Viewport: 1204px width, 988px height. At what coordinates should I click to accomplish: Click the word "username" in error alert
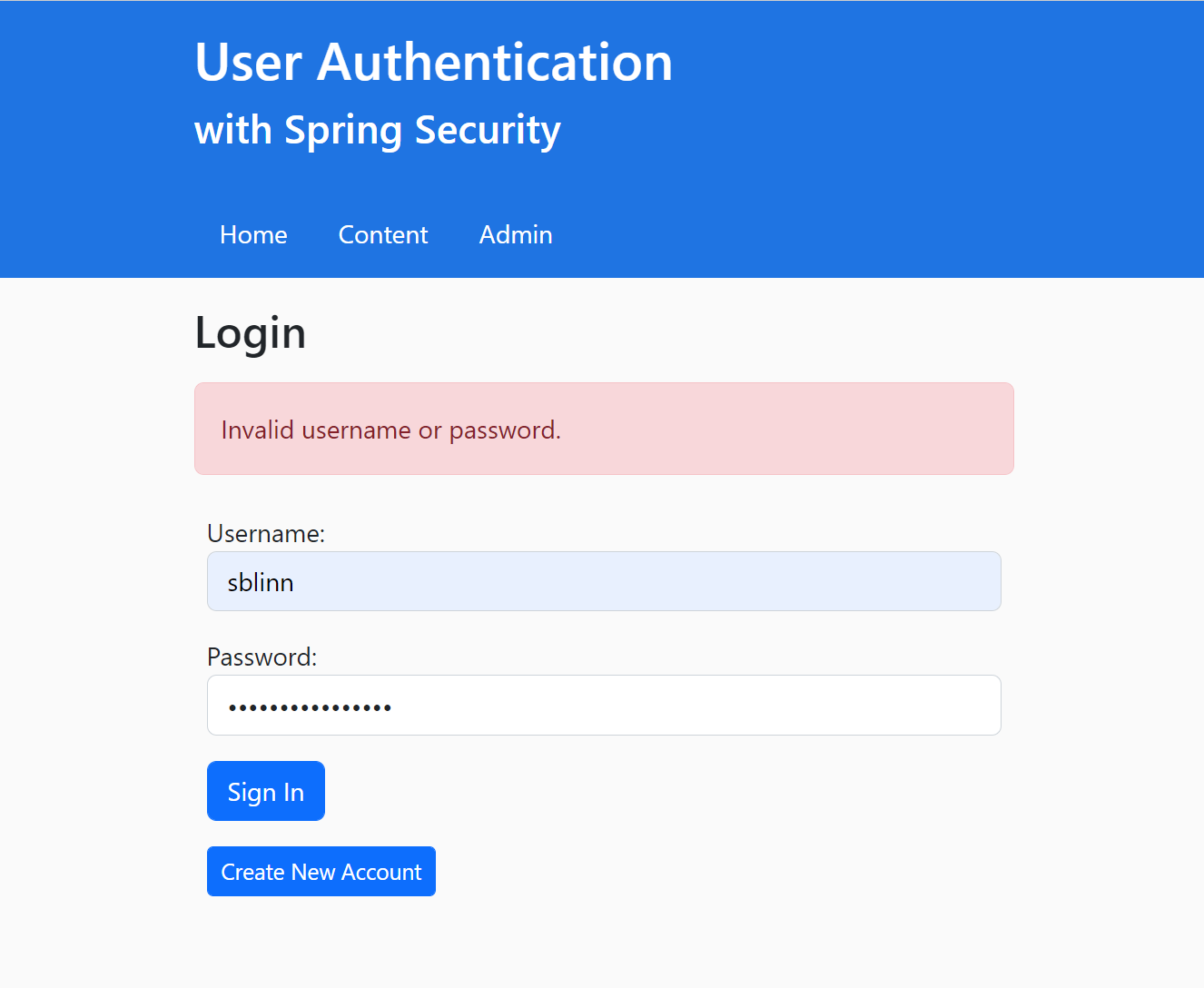coord(356,430)
